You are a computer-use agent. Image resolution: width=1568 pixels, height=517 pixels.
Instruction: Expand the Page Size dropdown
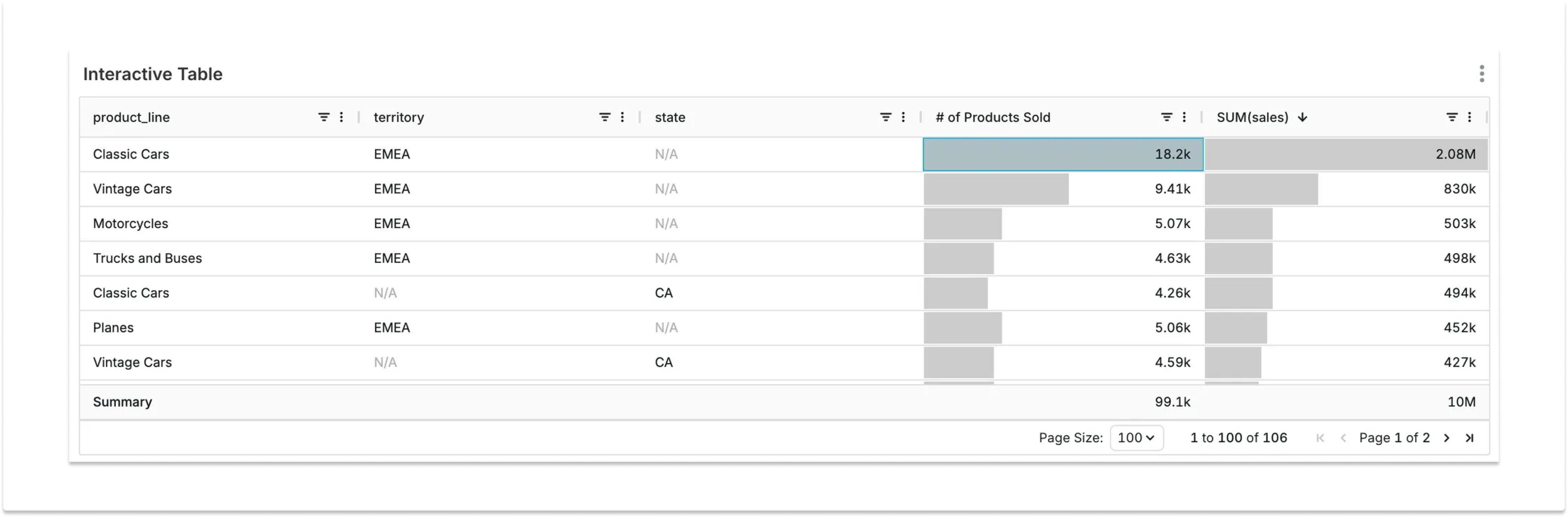tap(1136, 438)
